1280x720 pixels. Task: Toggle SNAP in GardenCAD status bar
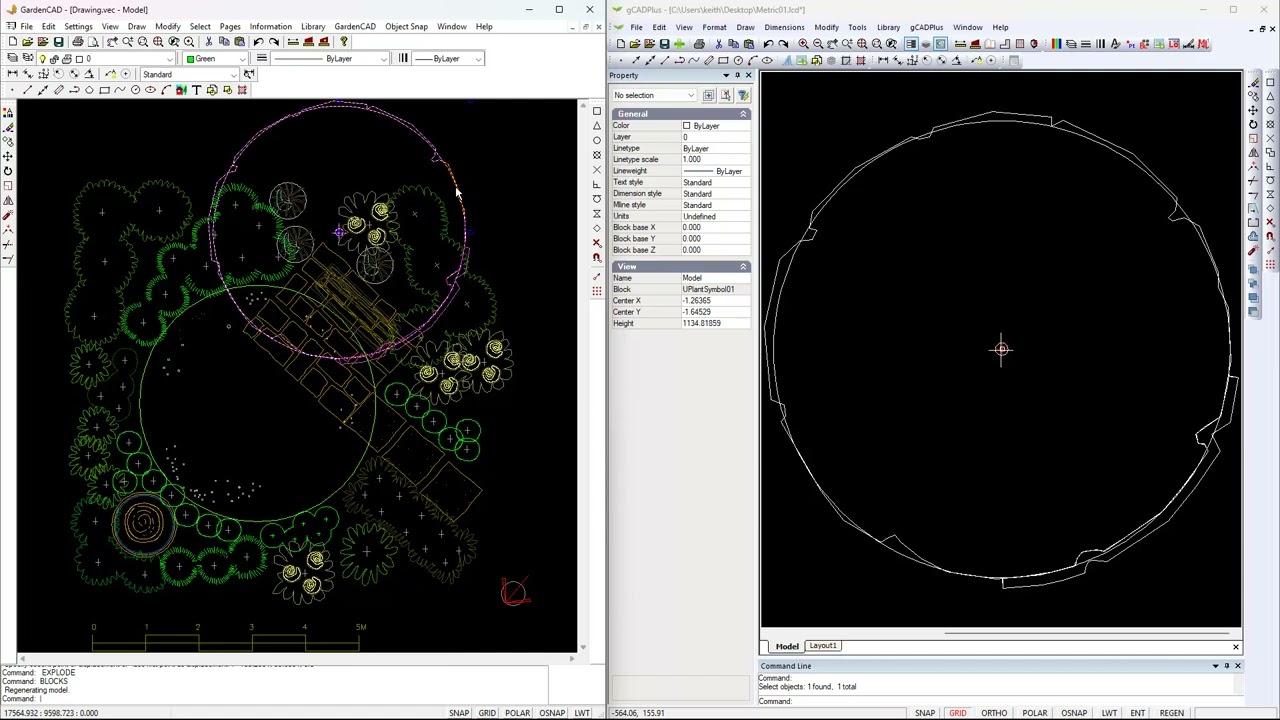459,713
